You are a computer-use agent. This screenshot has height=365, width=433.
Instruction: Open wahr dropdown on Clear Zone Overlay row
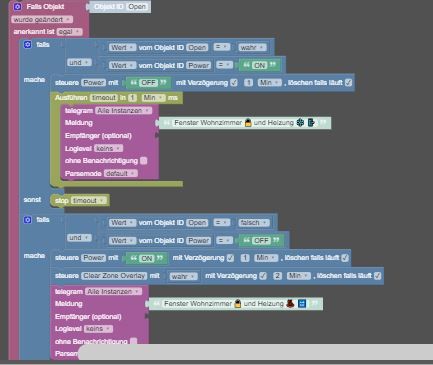click(x=184, y=276)
